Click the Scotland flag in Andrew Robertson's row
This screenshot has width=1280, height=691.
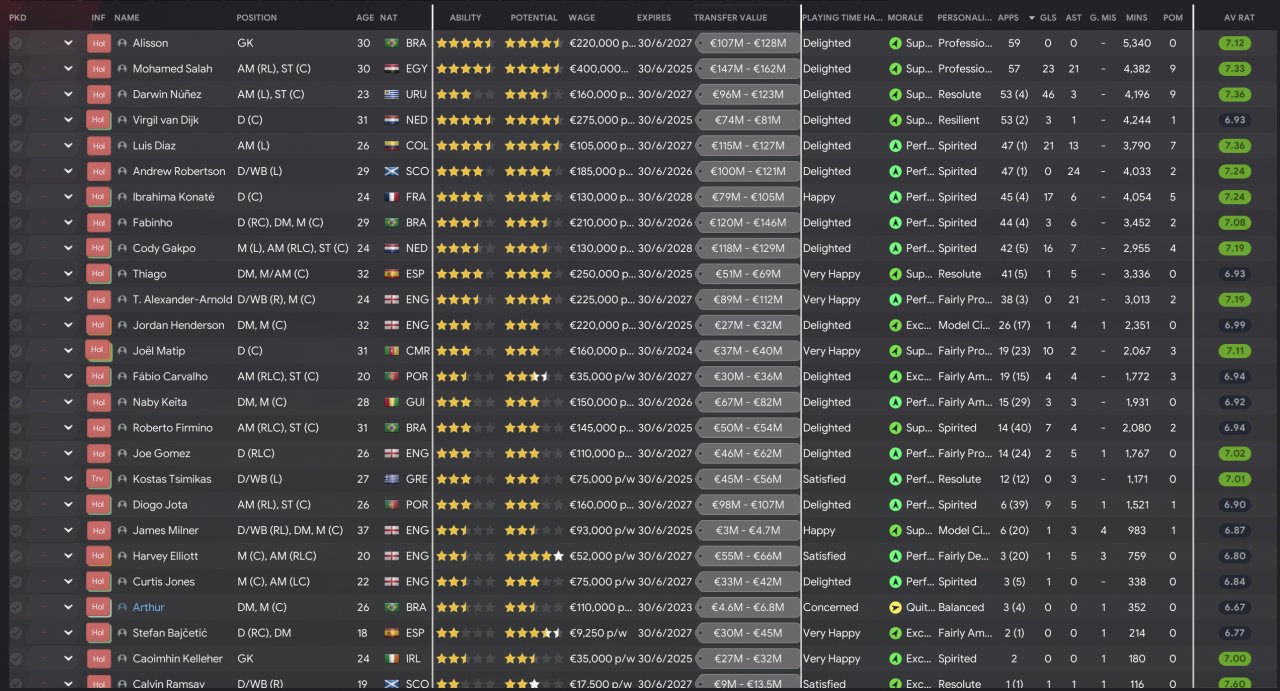tap(391, 172)
